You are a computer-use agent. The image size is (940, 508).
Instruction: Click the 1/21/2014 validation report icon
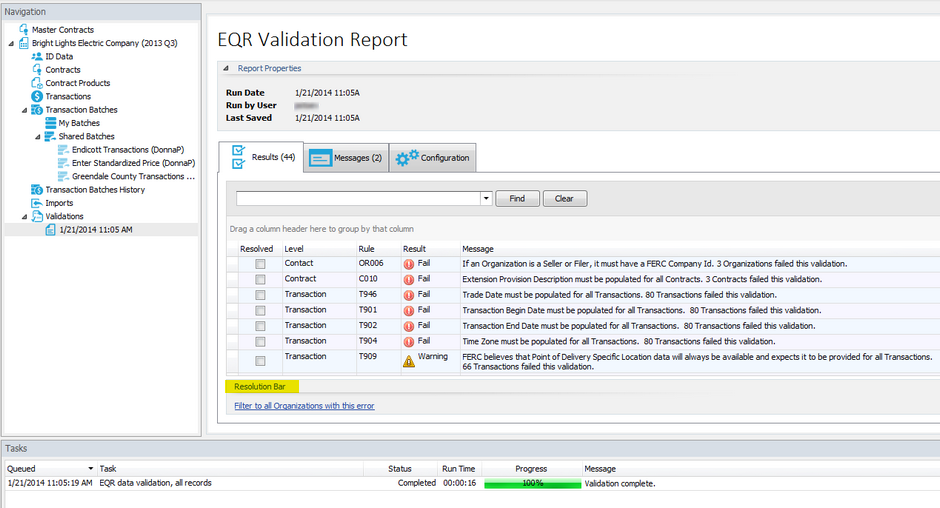click(x=51, y=230)
